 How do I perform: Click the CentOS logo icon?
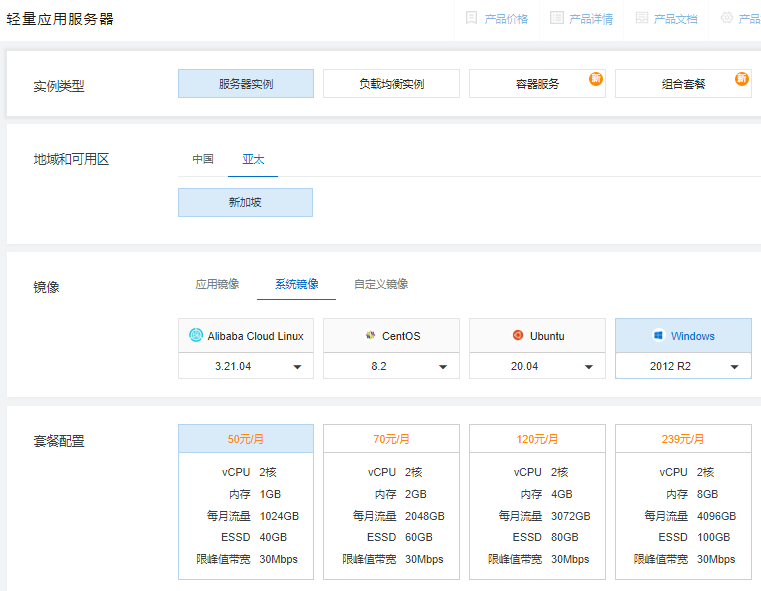[x=371, y=335]
